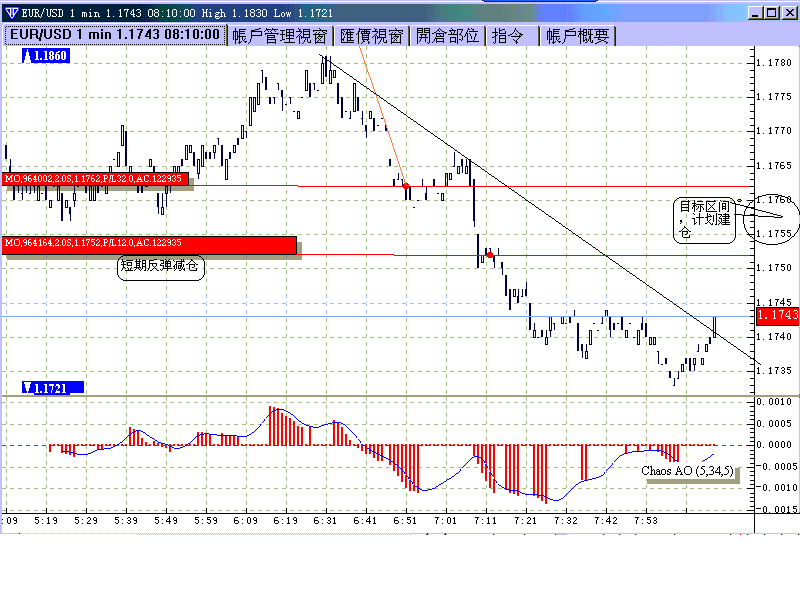The image size is (800, 600).
Task: Click the app icon in title bar
Action: pyautogui.click(x=11, y=13)
